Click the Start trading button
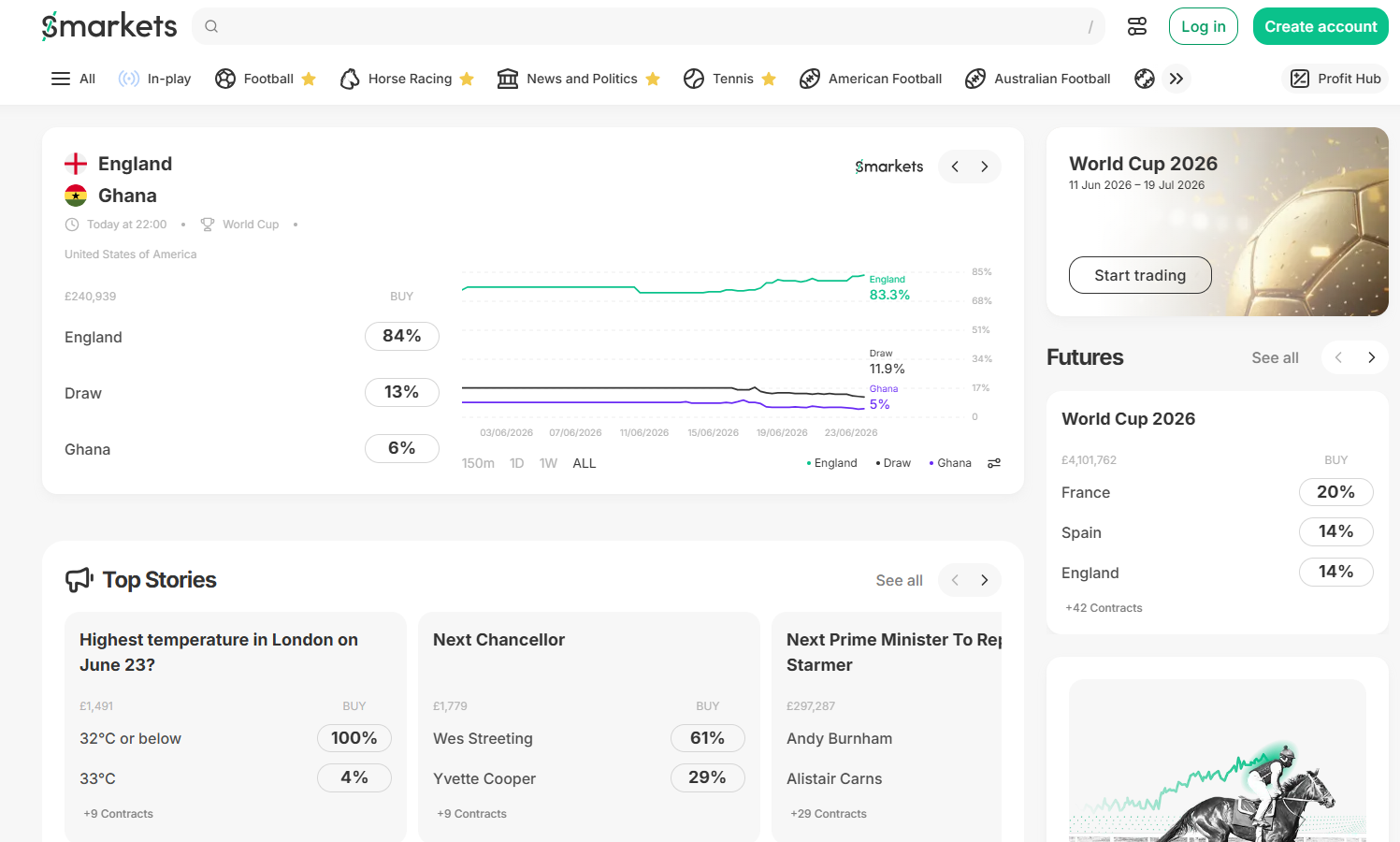The height and width of the screenshot is (842, 1400). 1140,275
